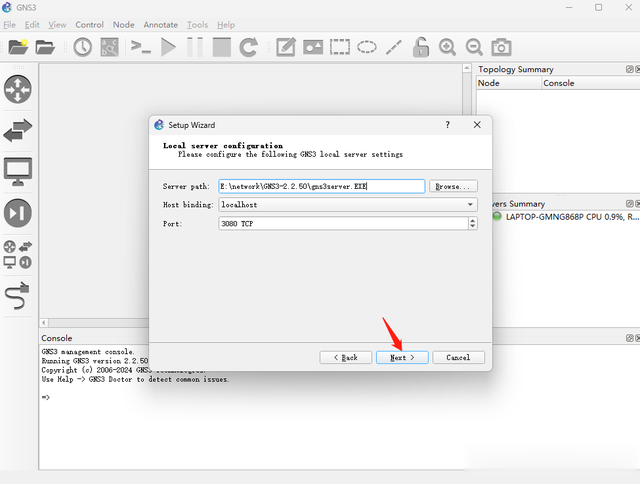This screenshot has width=640, height=484.
Task: Browse all devices sidebar icon
Action: (x=18, y=254)
